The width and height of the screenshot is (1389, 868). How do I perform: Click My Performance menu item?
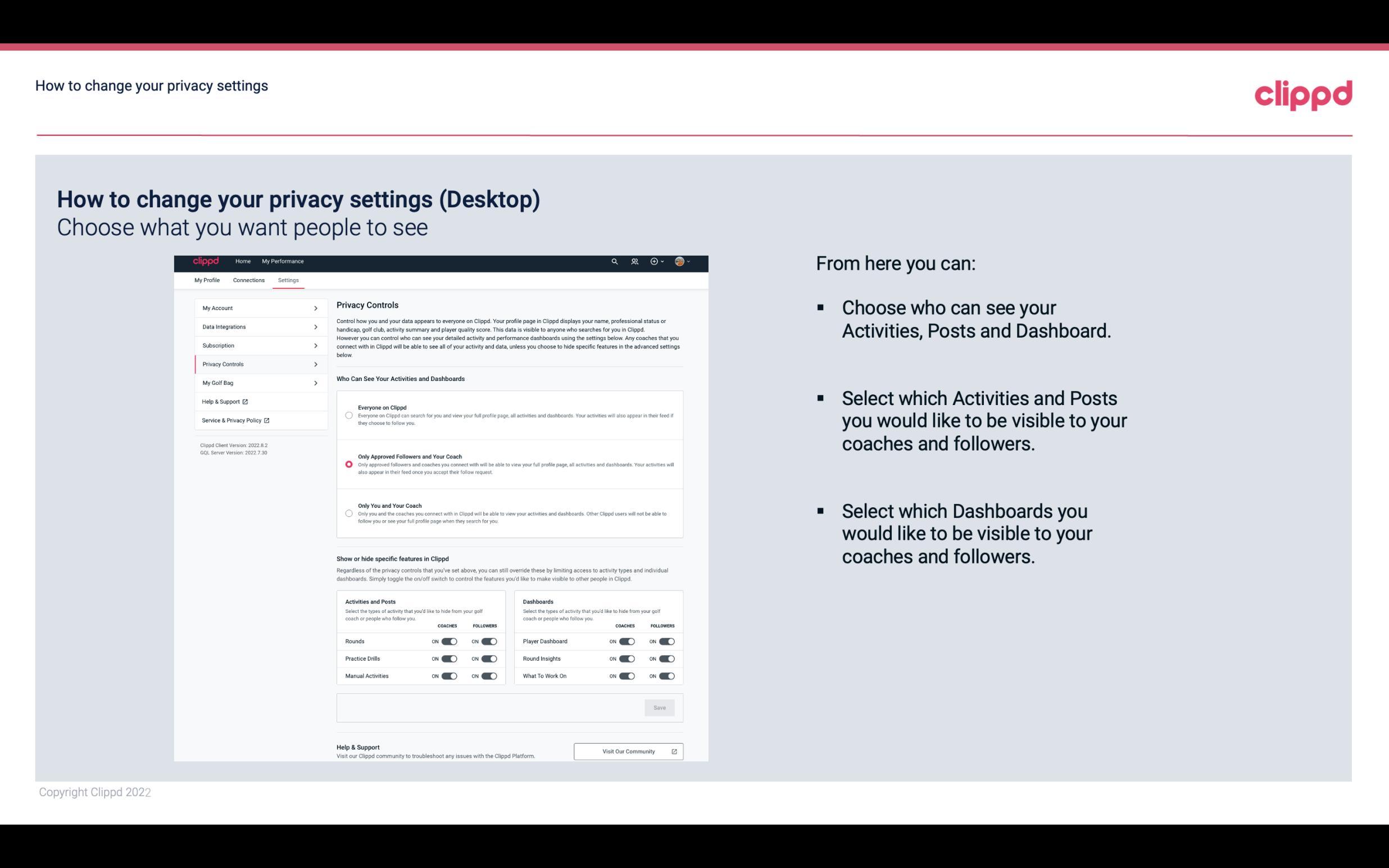pyautogui.click(x=283, y=261)
